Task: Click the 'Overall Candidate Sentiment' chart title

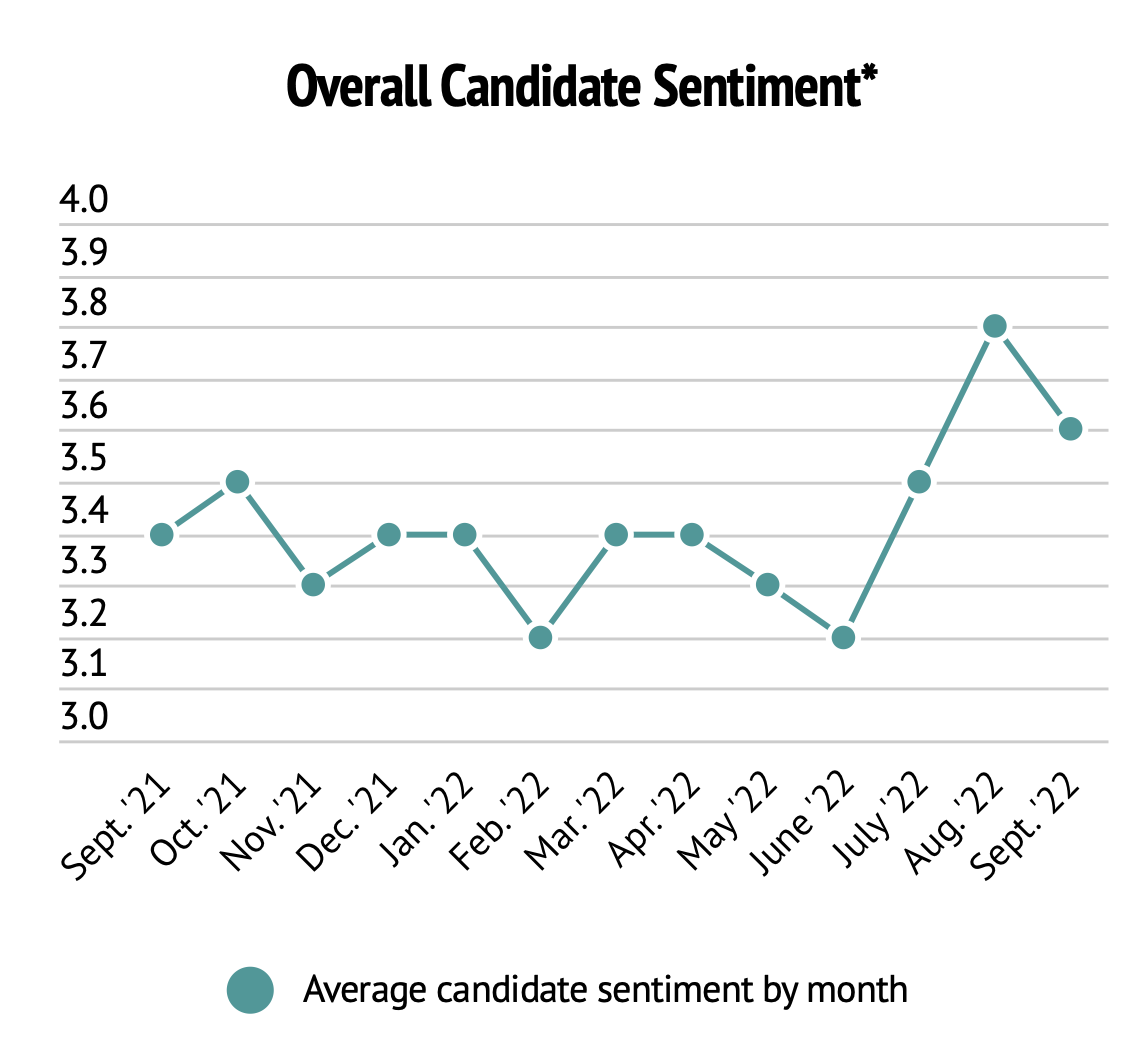Action: pyautogui.click(x=581, y=88)
